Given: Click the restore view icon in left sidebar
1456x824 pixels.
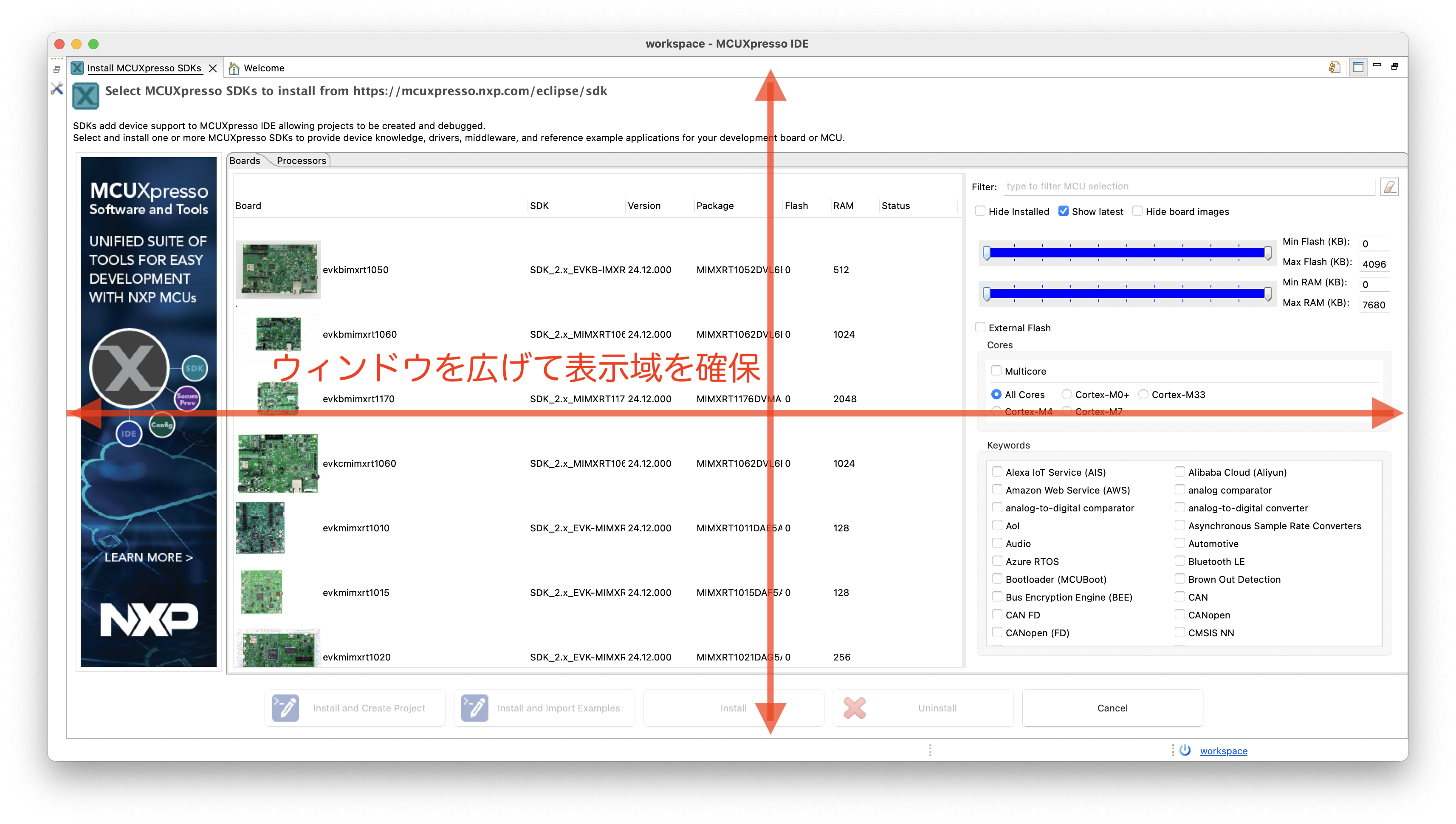Looking at the screenshot, I should click(56, 70).
